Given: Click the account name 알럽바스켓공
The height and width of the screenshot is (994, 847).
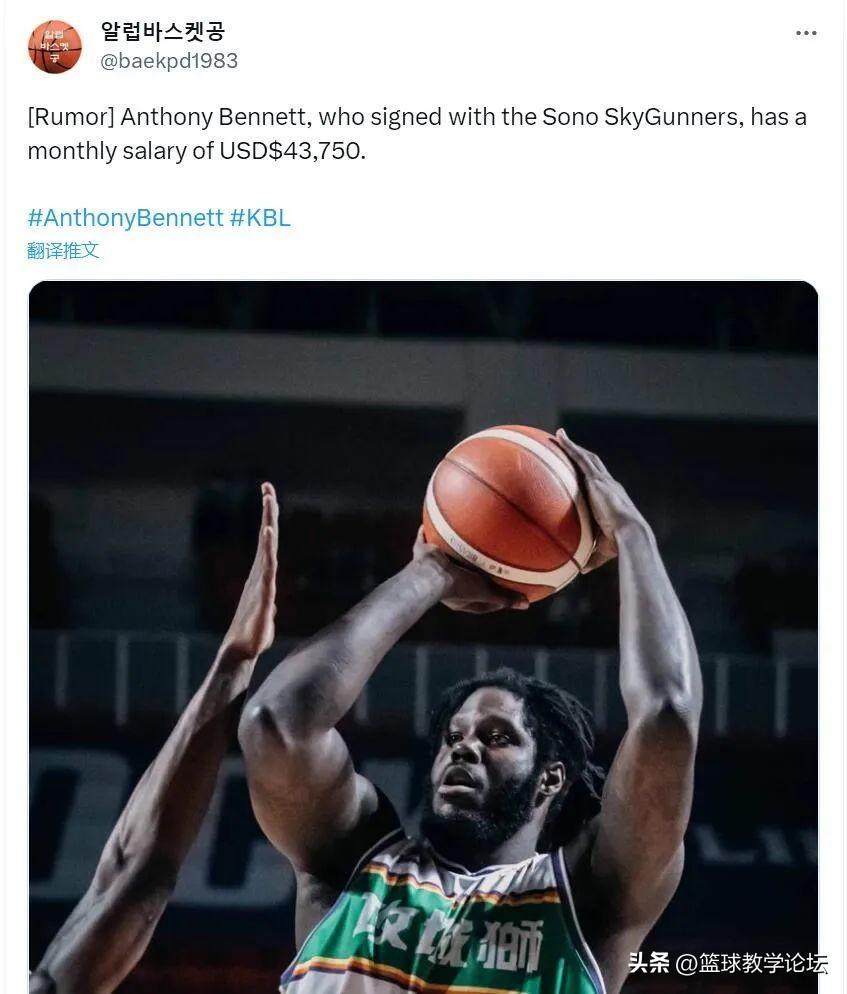Looking at the screenshot, I should point(163,32).
